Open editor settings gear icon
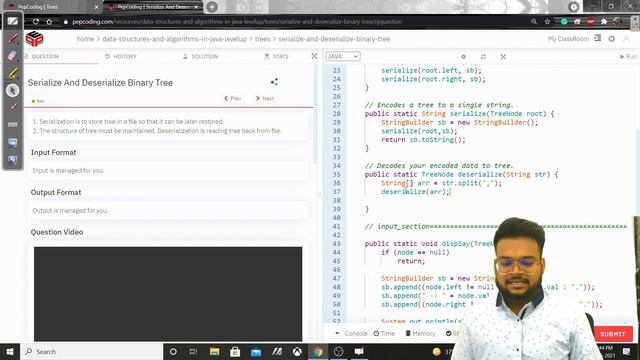This screenshot has width=640, height=360. pyautogui.click(x=463, y=57)
